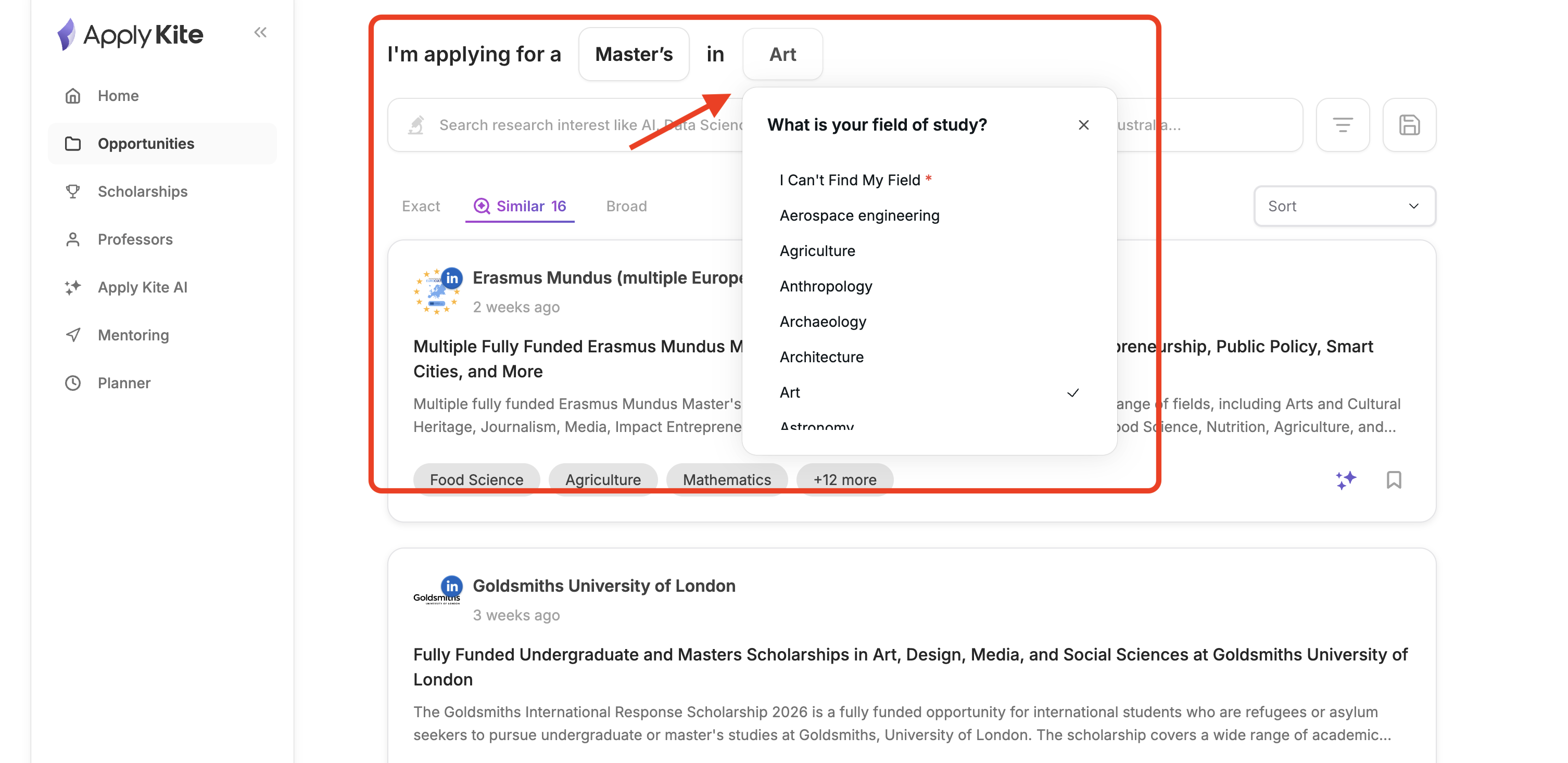Collapse the sidebar with double-chevron icon
1568x763 pixels.
coord(260,33)
